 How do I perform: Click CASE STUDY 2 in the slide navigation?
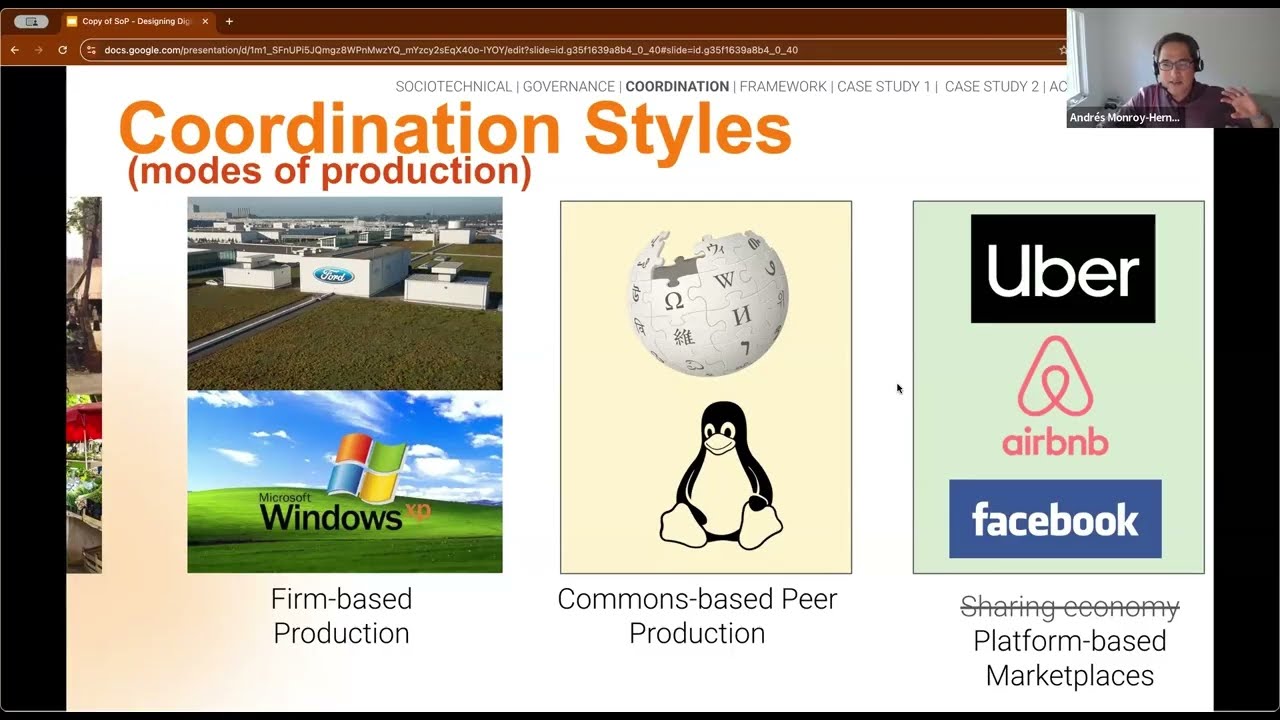click(992, 87)
